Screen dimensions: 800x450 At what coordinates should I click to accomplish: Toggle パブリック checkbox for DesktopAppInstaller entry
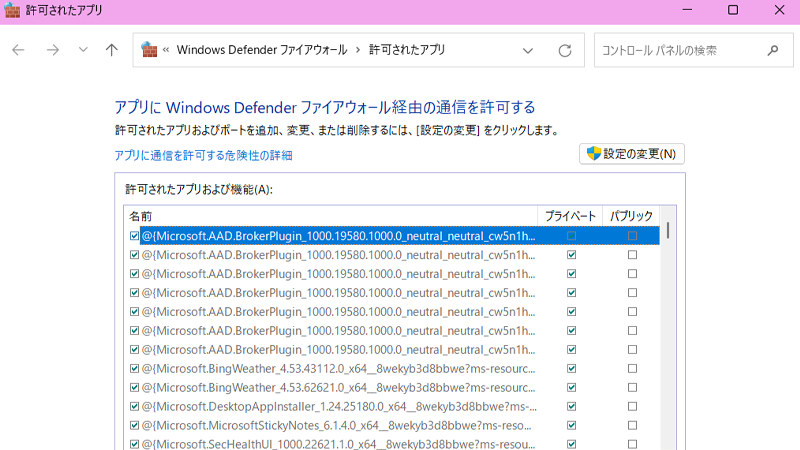[632, 406]
